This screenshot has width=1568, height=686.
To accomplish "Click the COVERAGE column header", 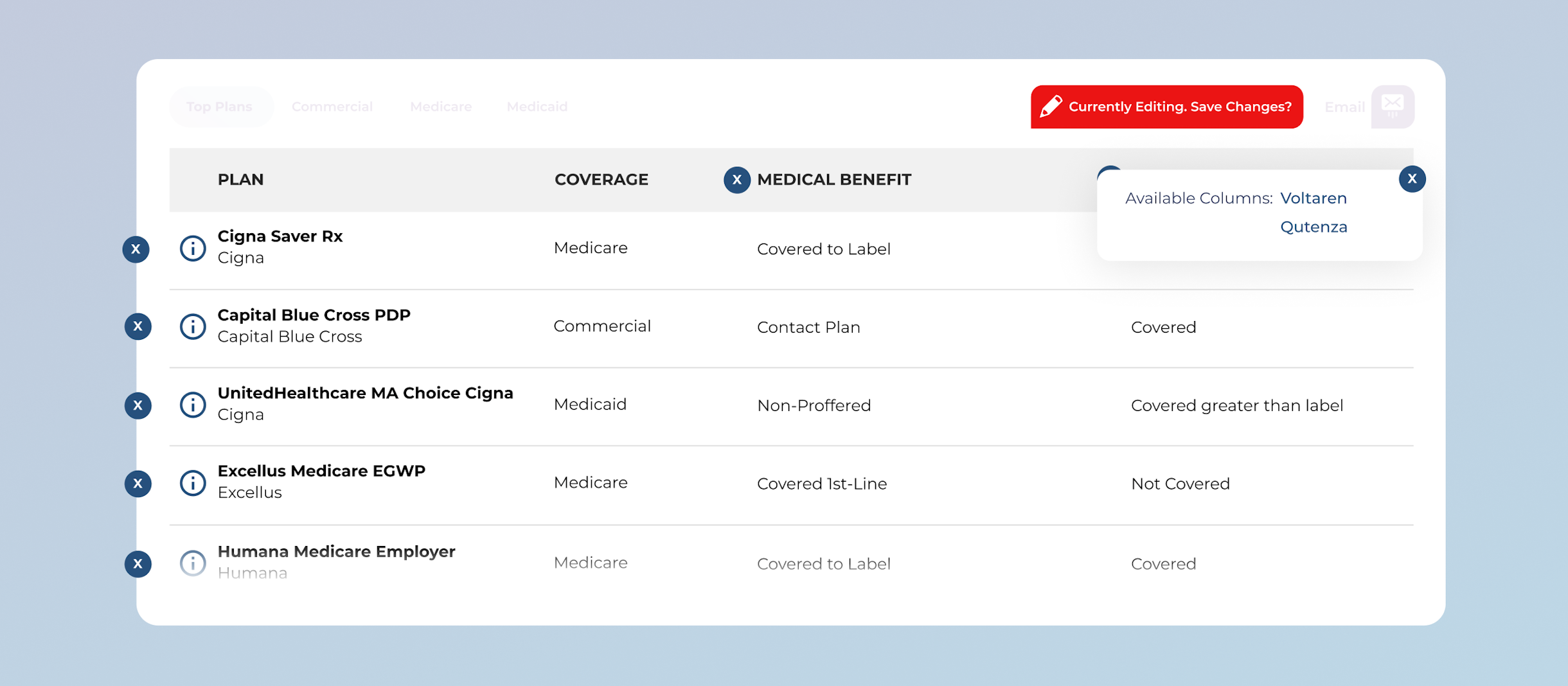I will 601,180.
